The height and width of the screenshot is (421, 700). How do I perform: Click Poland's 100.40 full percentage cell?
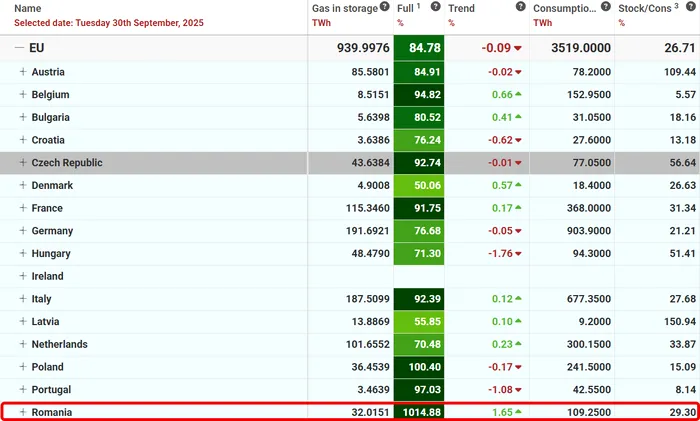pyautogui.click(x=418, y=367)
